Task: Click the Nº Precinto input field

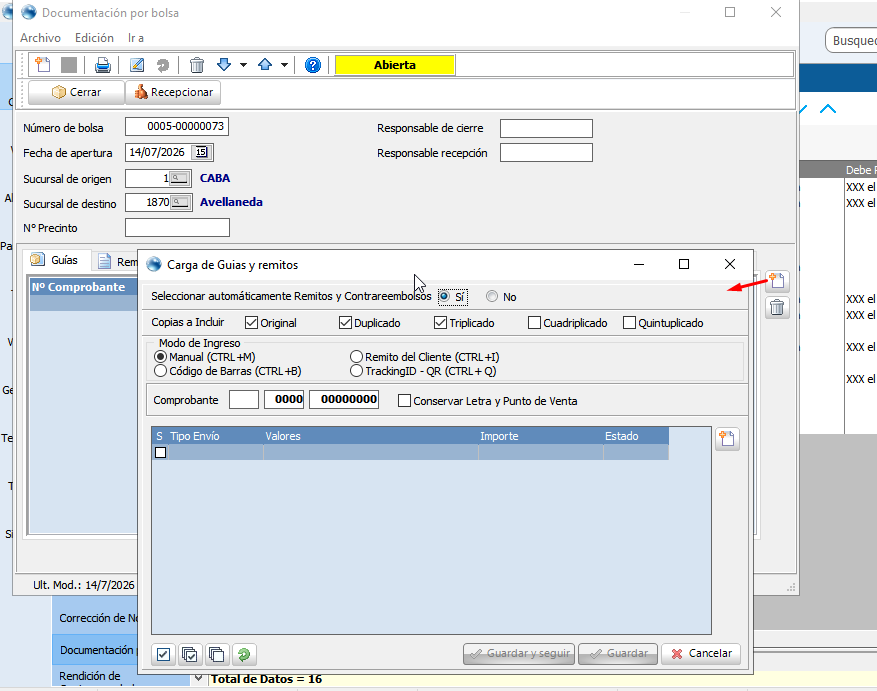Action: tap(177, 228)
